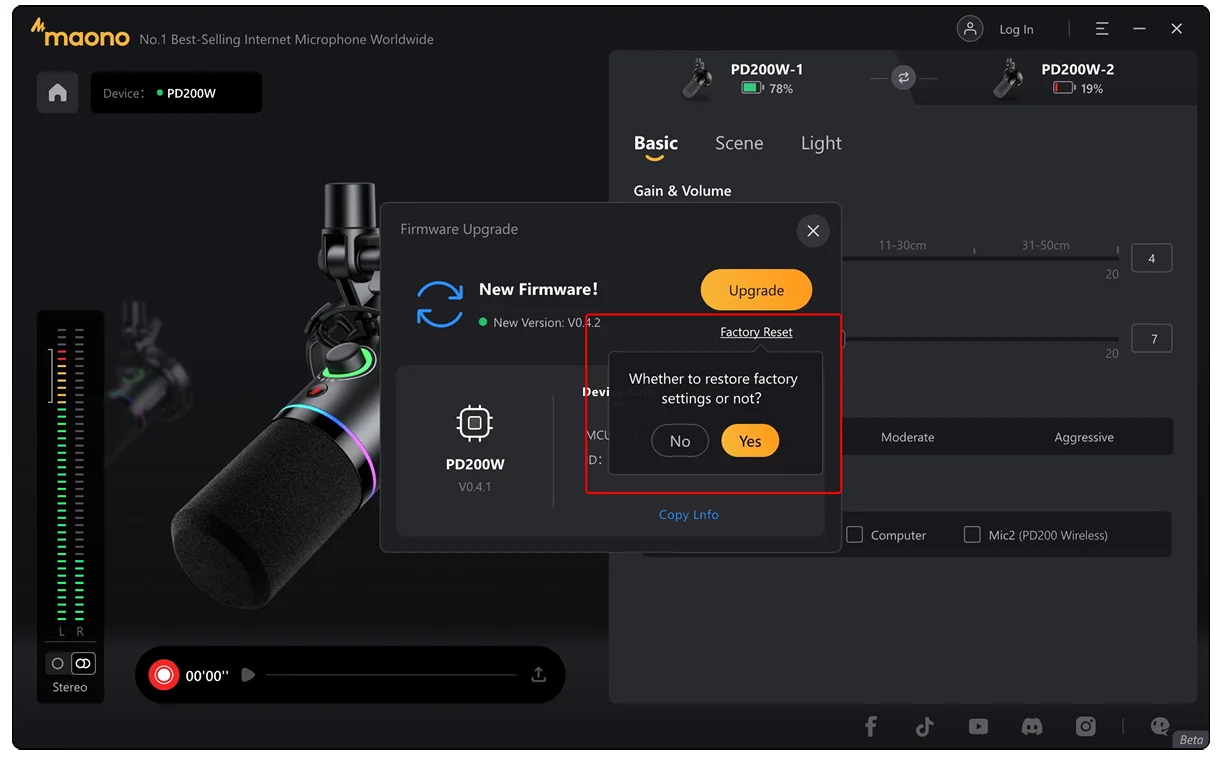1216x760 pixels.
Task: Open the Instagram social icon
Action: 1086,727
